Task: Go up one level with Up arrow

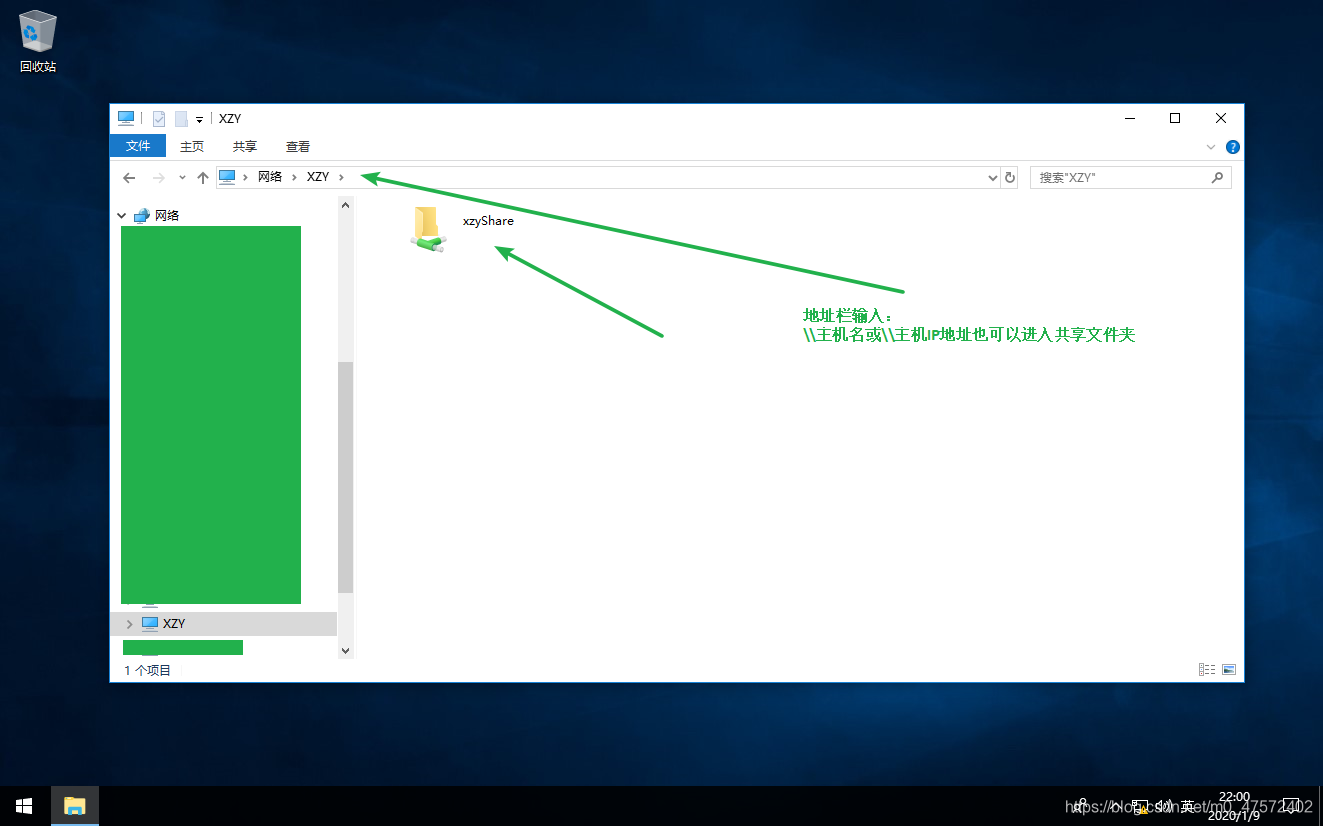Action: (203, 177)
